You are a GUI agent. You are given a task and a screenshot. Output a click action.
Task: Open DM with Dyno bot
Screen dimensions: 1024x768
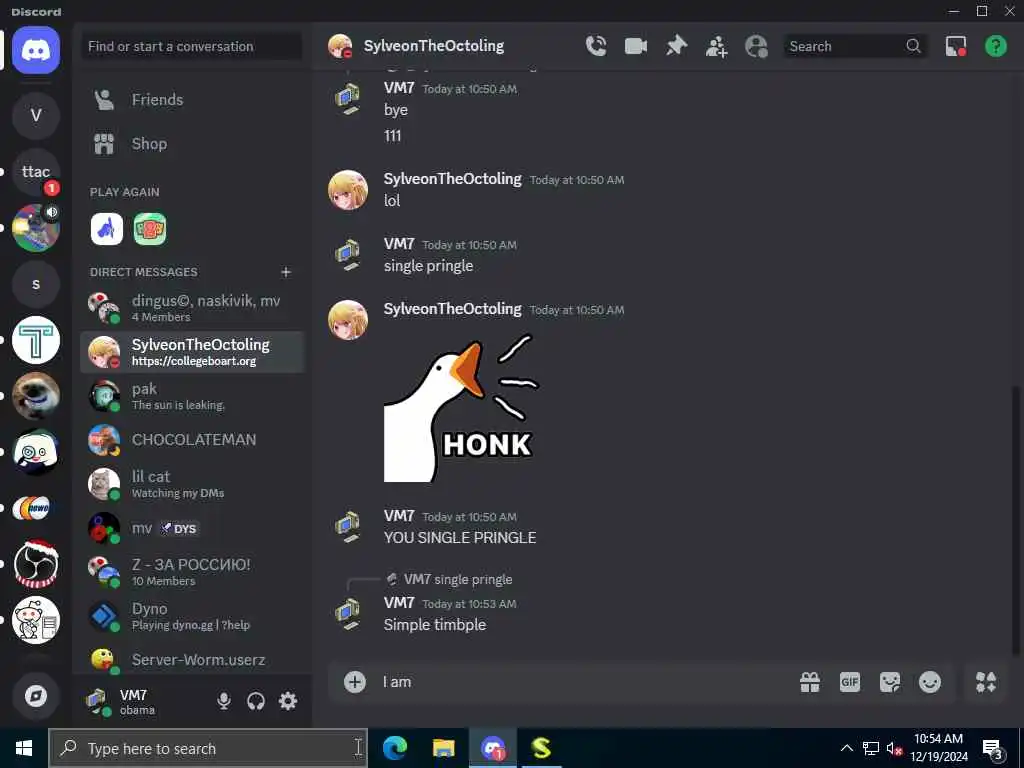point(191,616)
